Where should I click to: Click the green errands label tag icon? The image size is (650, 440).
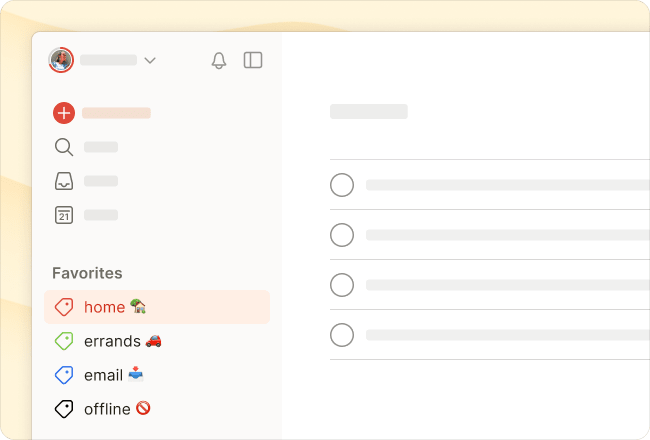coord(64,341)
